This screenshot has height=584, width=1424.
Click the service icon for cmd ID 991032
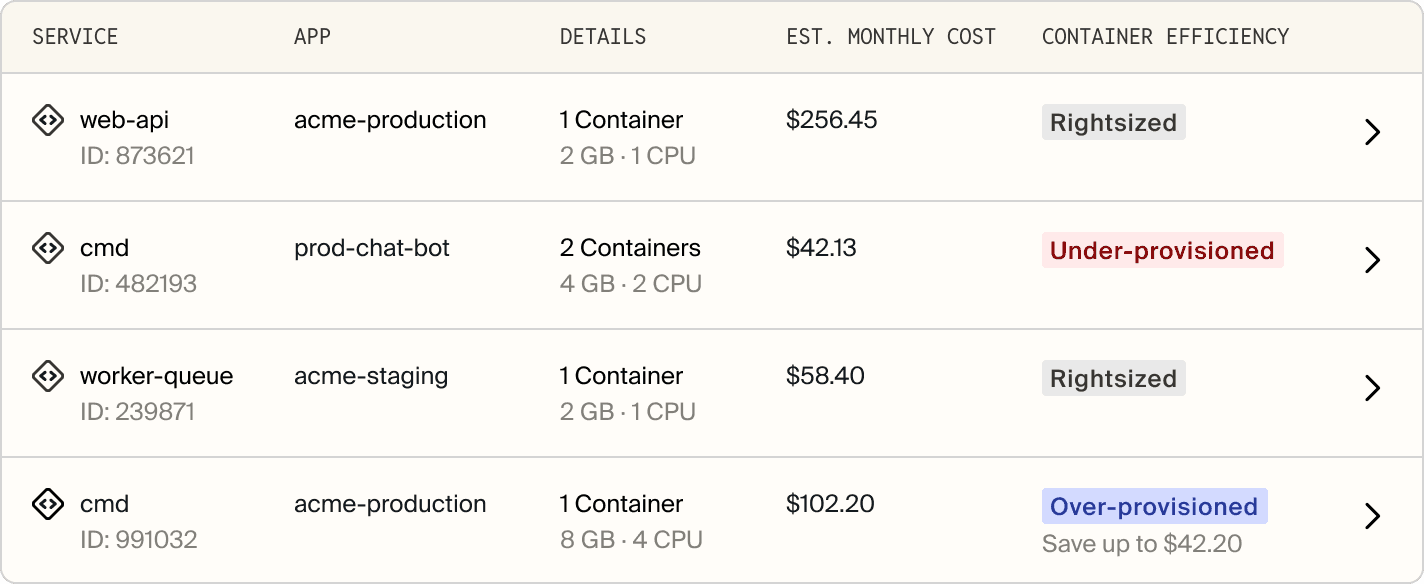point(47,504)
